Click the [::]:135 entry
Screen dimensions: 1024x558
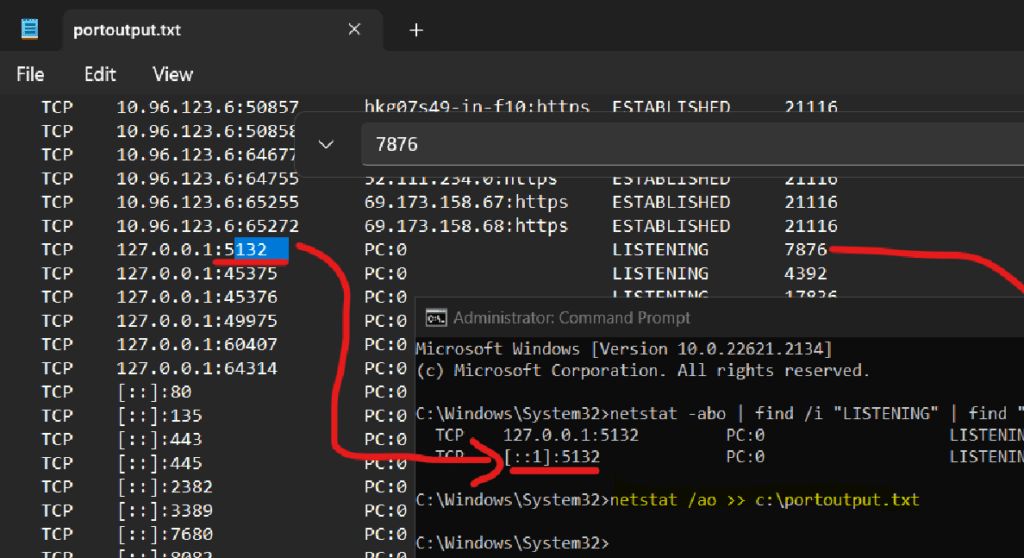[x=159, y=416]
